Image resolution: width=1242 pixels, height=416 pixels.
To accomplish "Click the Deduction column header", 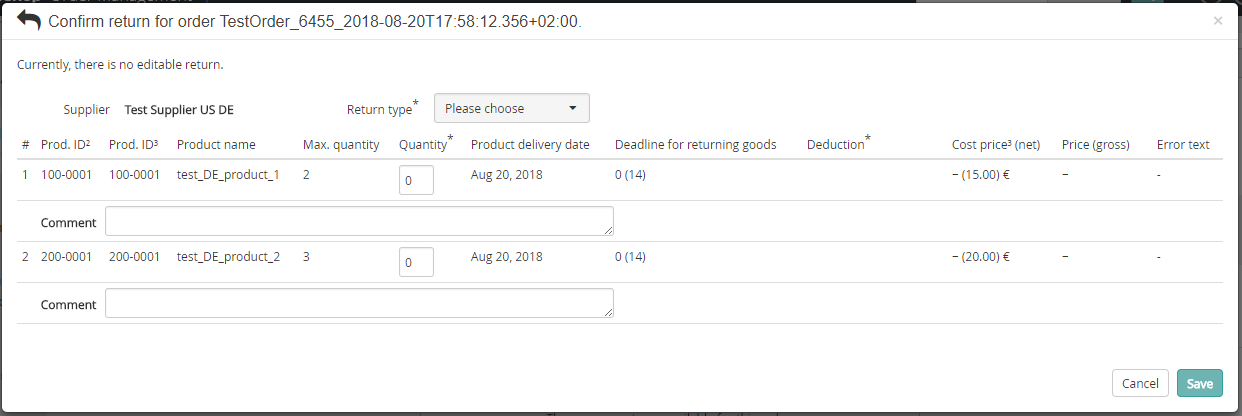I will (x=838, y=143).
